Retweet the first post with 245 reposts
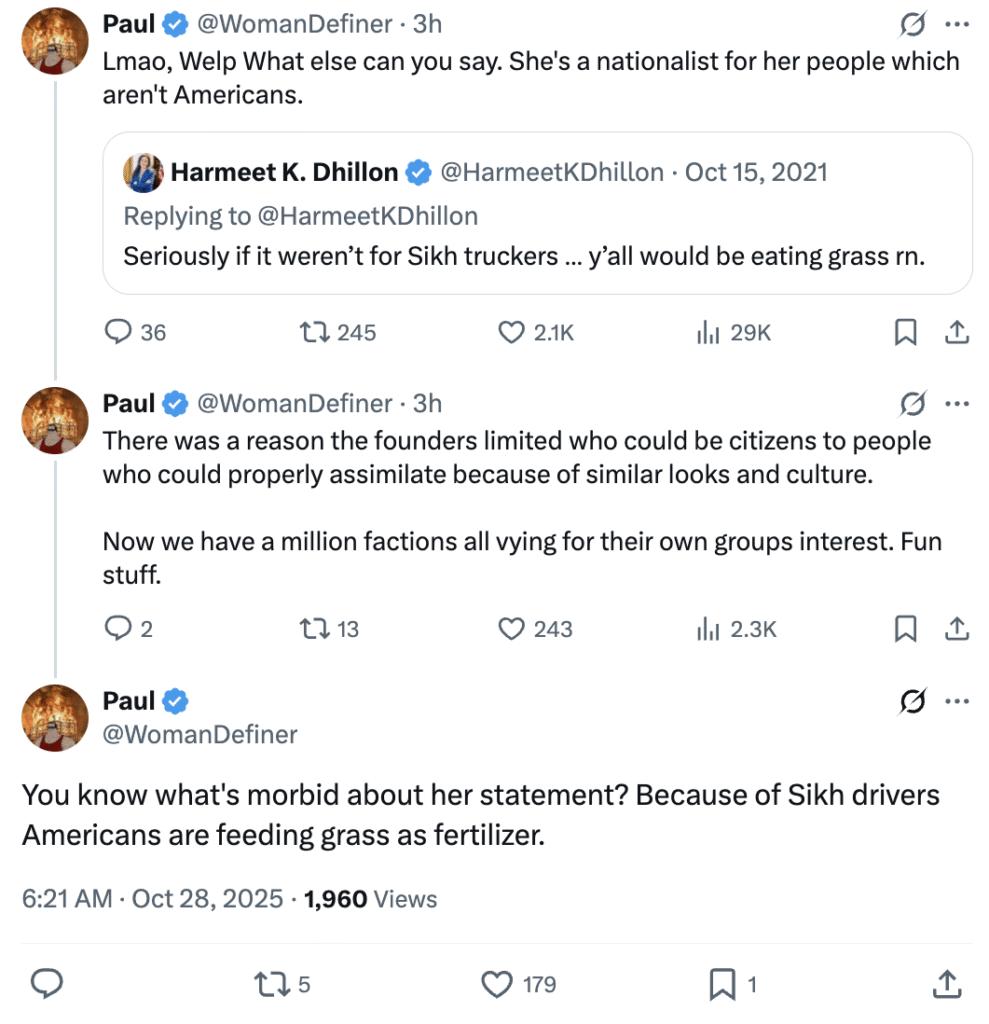 point(315,332)
